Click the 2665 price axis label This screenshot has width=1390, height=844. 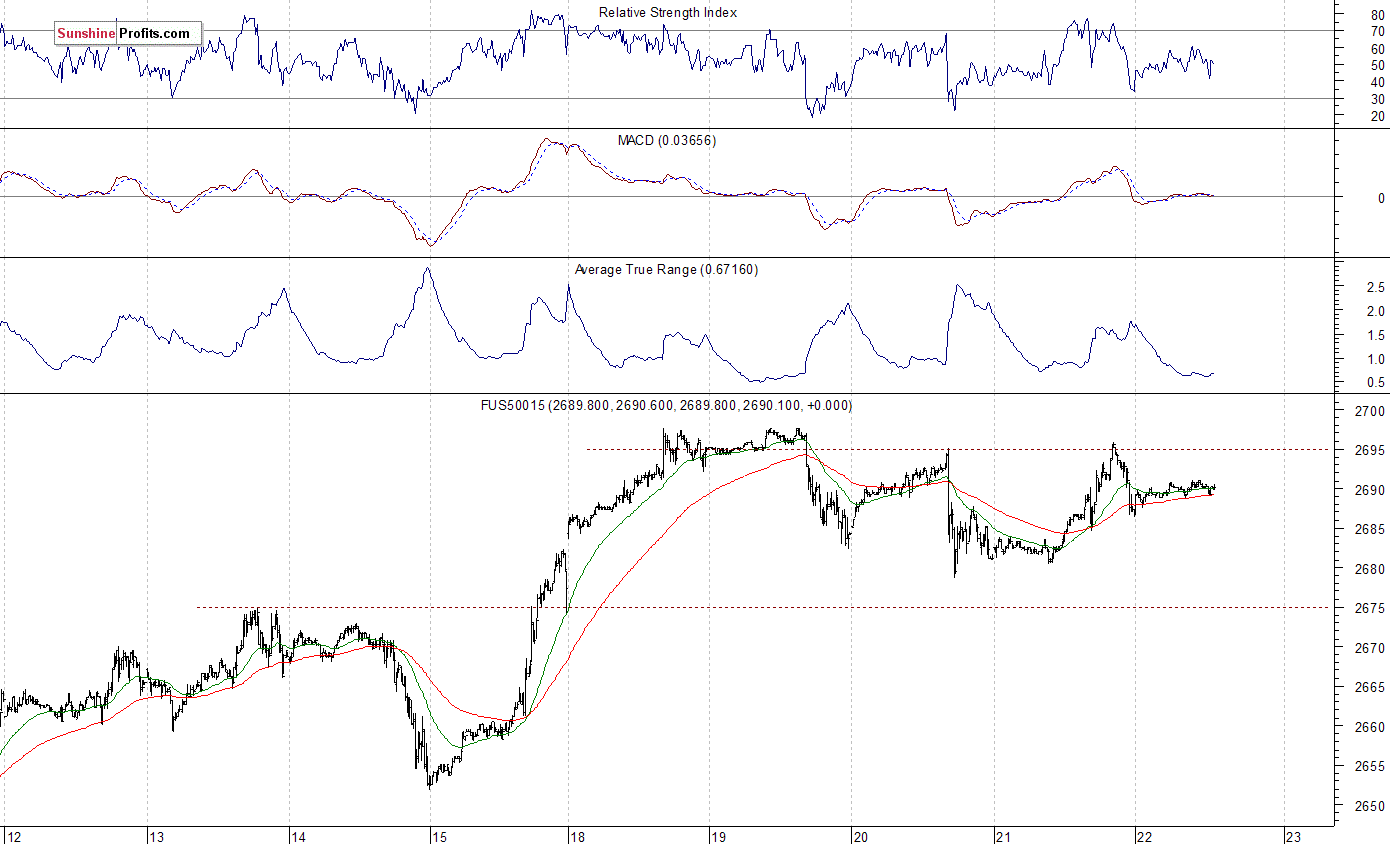tap(1372, 687)
